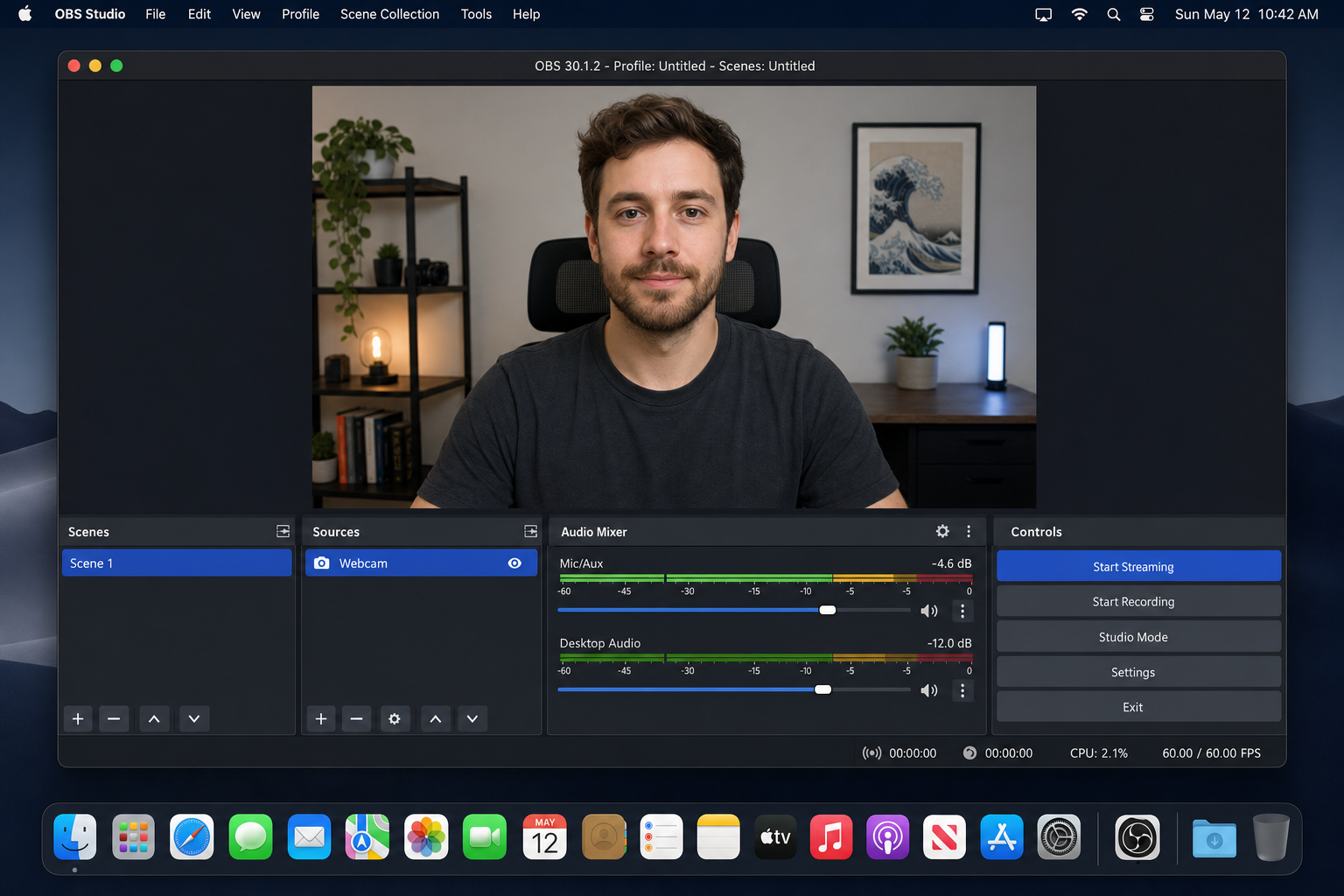Open the View menu

(x=246, y=14)
